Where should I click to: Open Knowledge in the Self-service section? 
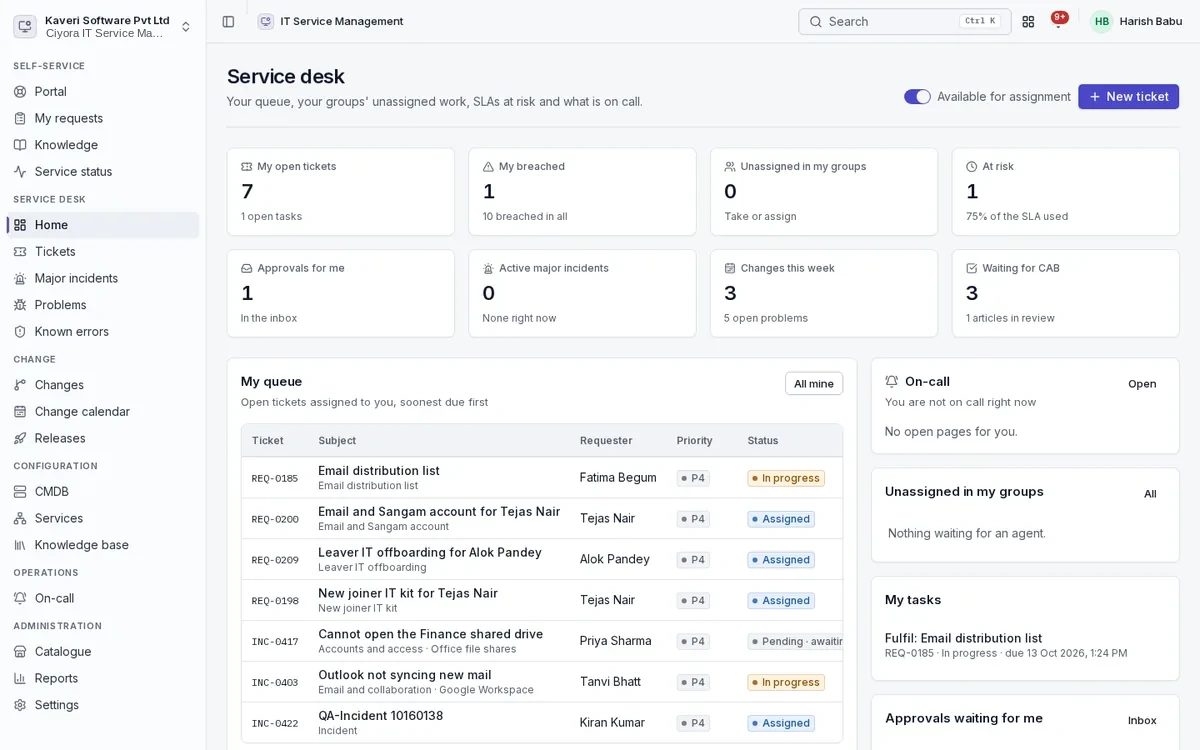point(103,145)
